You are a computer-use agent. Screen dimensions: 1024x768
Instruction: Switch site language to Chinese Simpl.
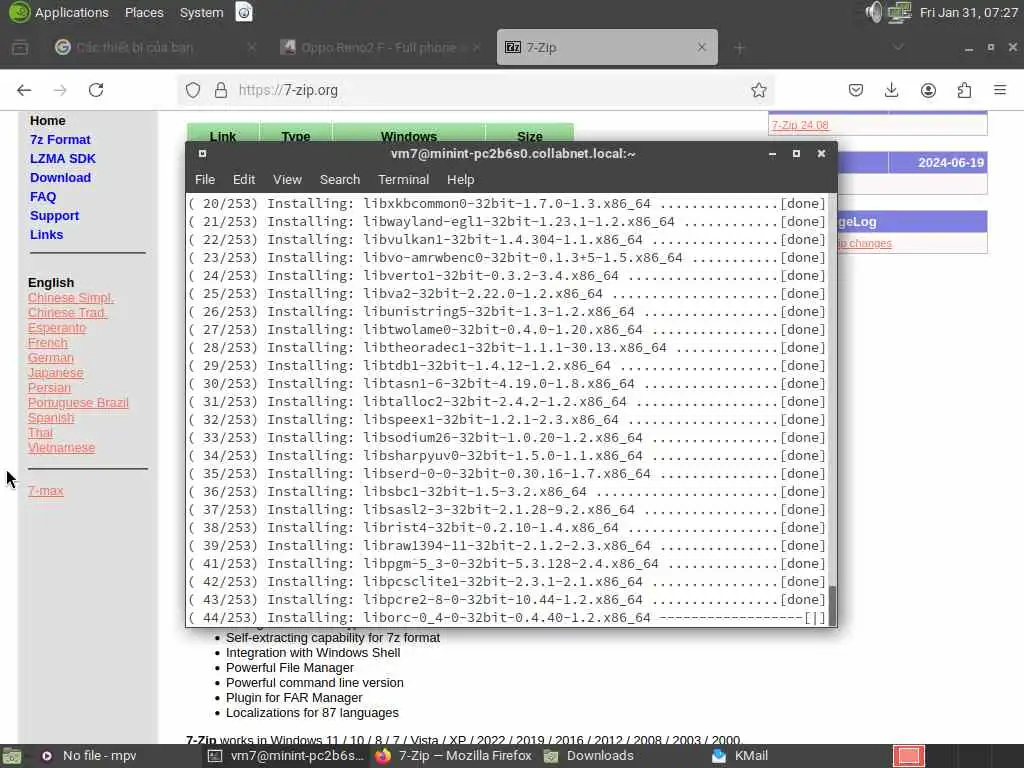[x=71, y=298]
